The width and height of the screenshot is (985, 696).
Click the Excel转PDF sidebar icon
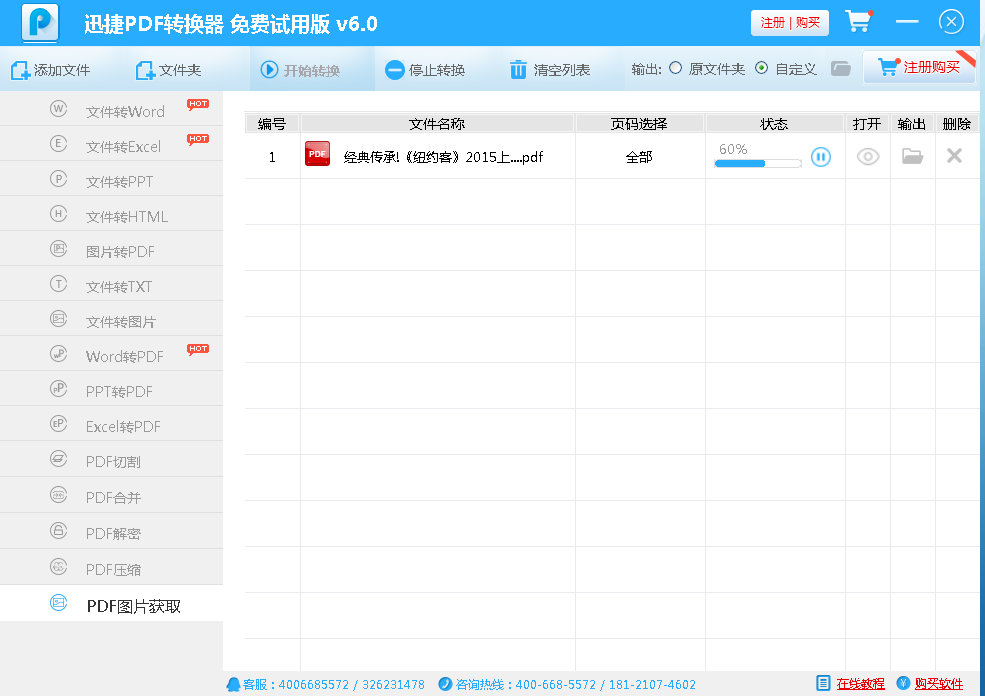point(58,424)
